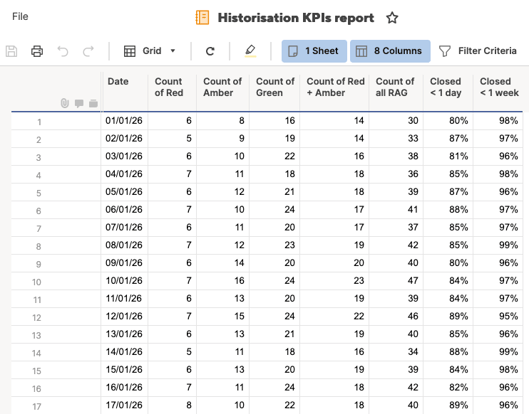
Task: Click Count of Amber cell in 02/01/26 row
Action: (x=223, y=138)
